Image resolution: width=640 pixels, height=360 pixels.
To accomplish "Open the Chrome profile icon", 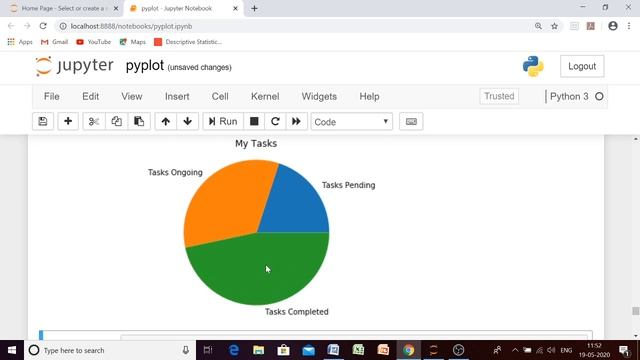I will pos(613,26).
